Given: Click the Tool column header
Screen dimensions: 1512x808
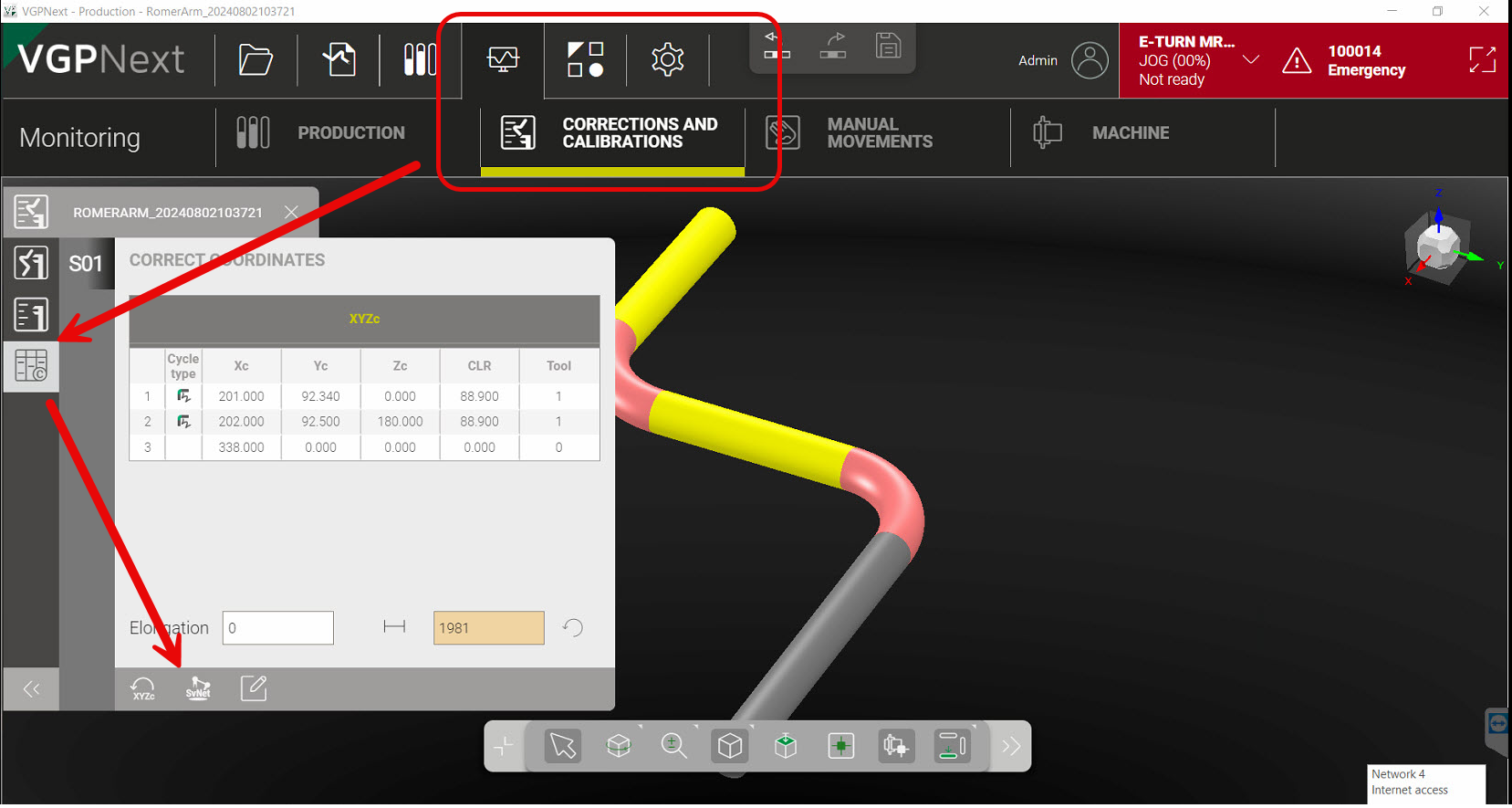Looking at the screenshot, I should pos(558,366).
